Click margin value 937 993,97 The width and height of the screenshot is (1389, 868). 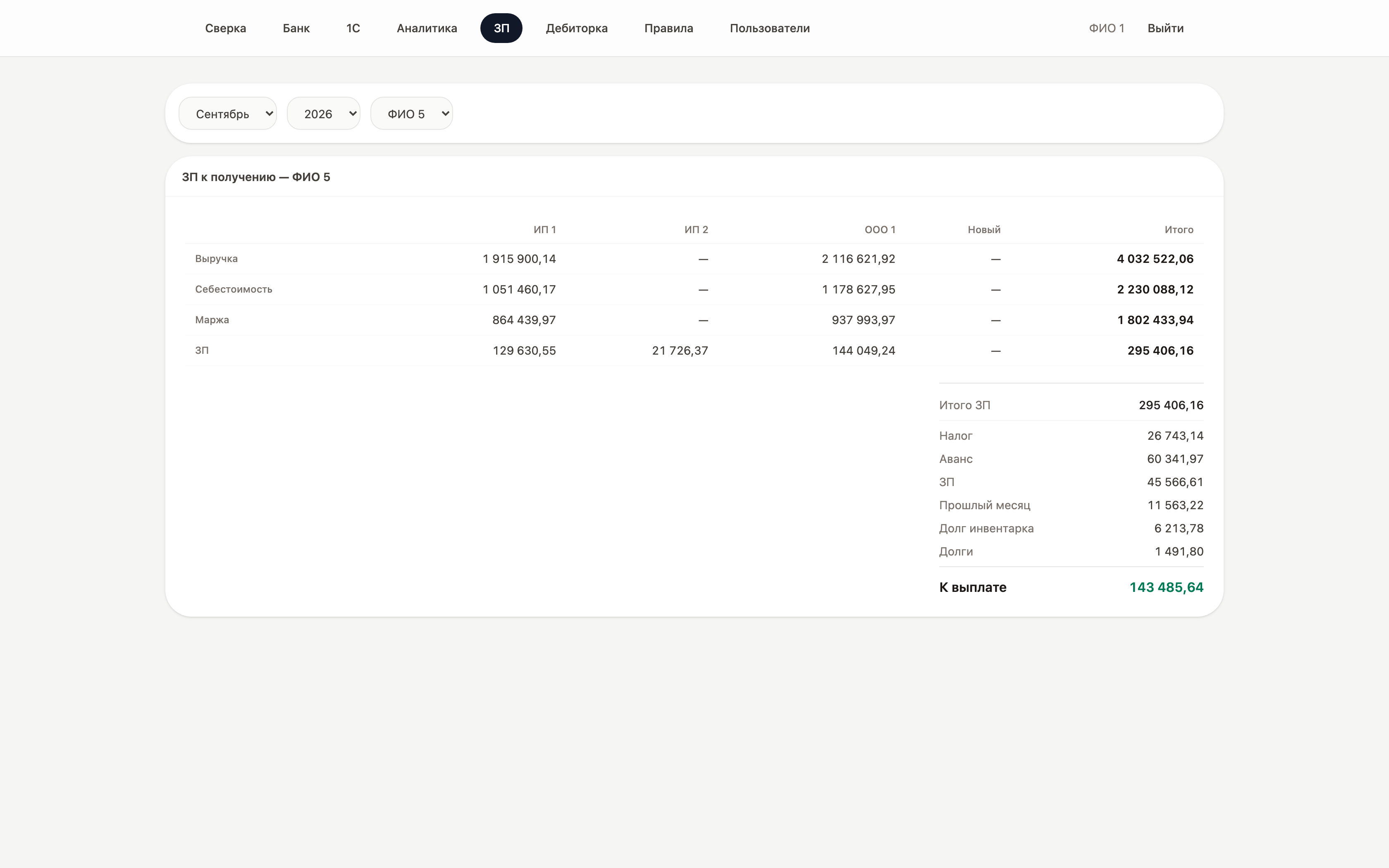pyautogui.click(x=864, y=320)
